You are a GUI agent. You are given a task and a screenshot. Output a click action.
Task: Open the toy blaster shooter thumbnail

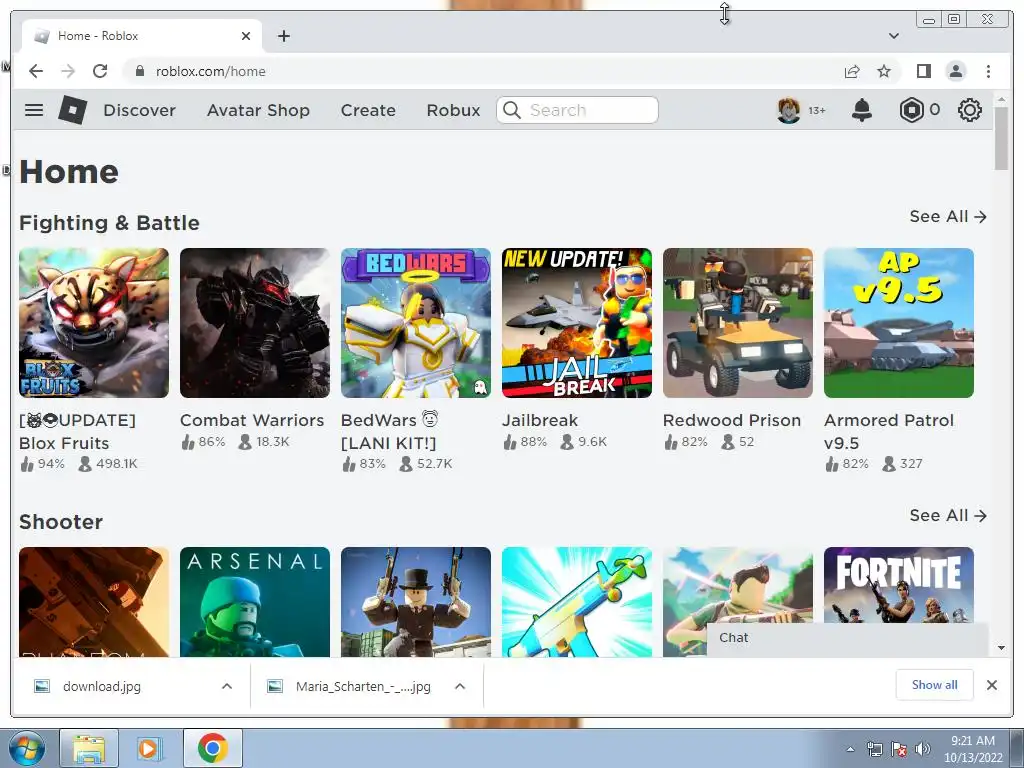click(577, 602)
